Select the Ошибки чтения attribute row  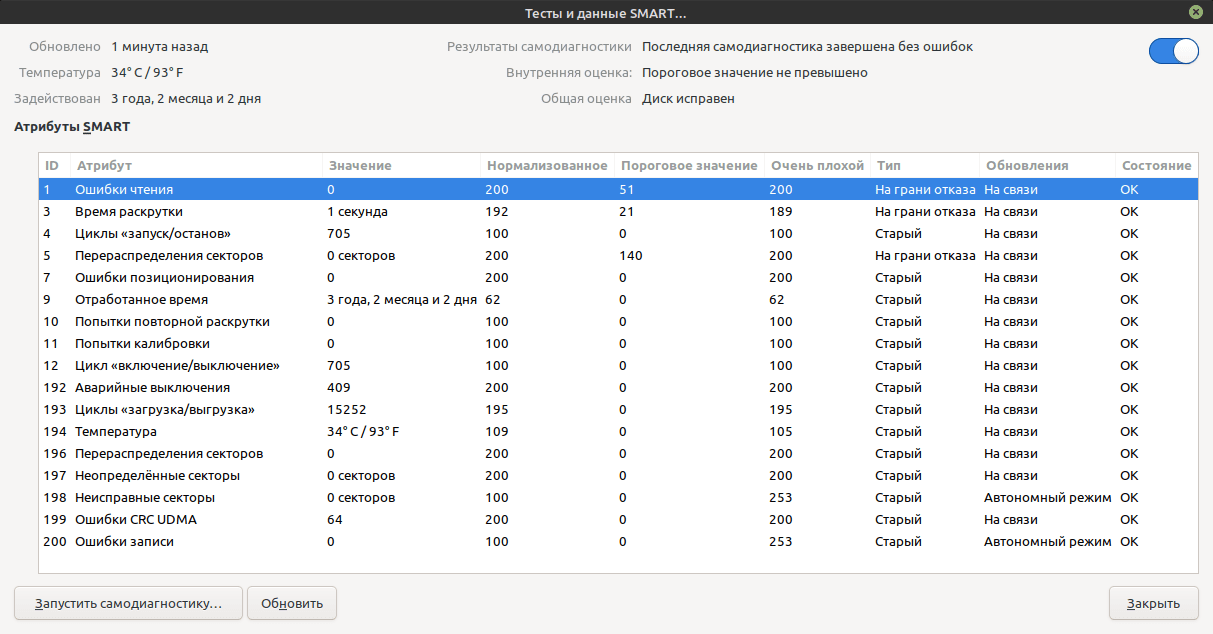[124, 189]
